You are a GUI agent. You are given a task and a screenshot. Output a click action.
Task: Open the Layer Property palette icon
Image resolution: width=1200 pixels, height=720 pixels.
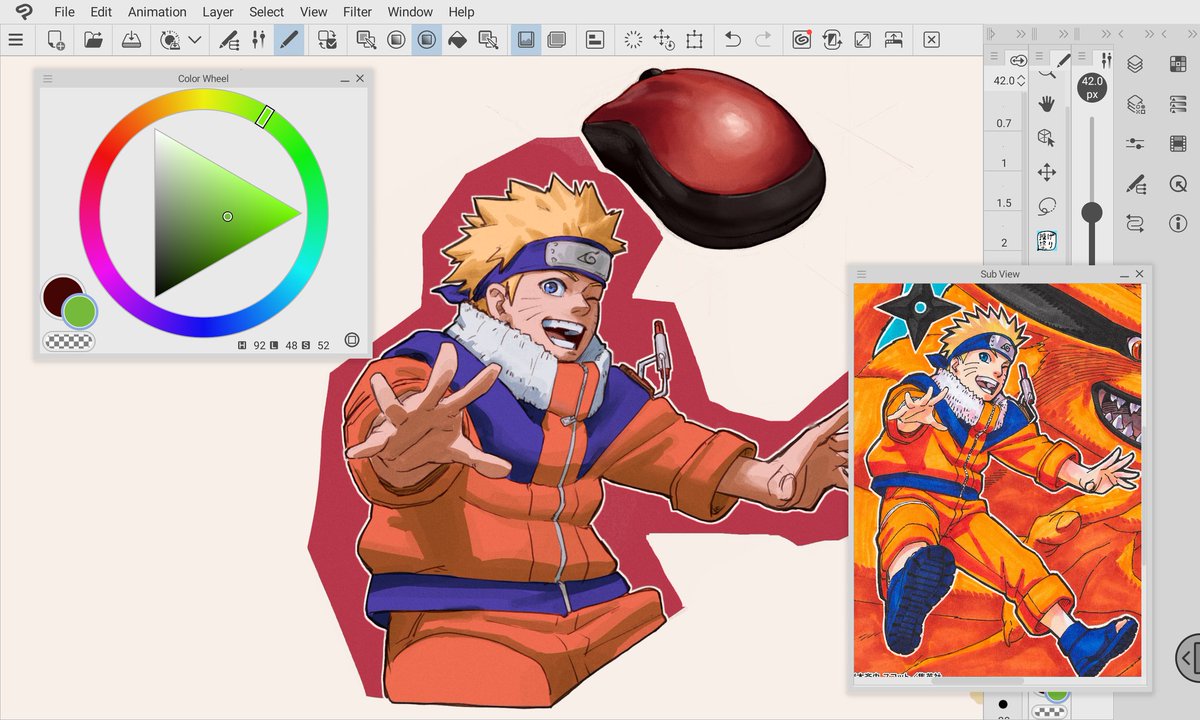1135,104
